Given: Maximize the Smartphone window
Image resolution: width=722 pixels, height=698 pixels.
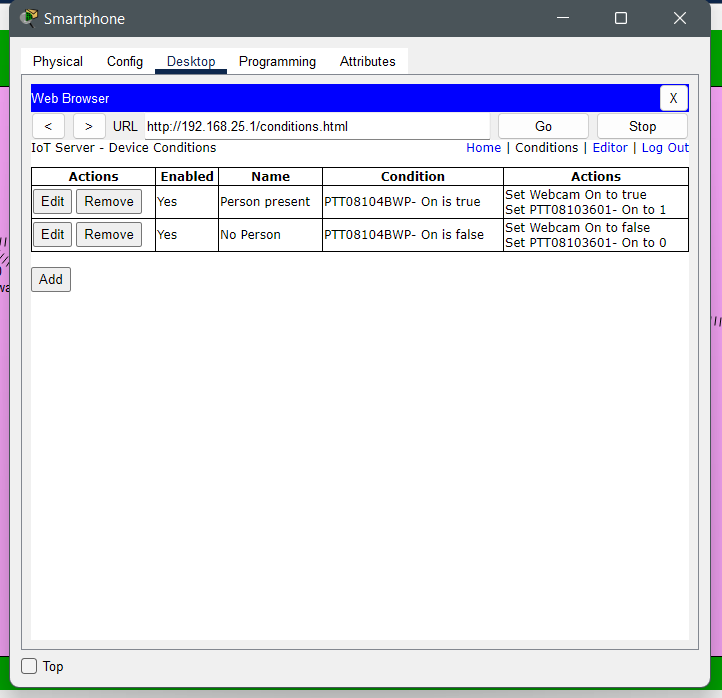Looking at the screenshot, I should [621, 18].
